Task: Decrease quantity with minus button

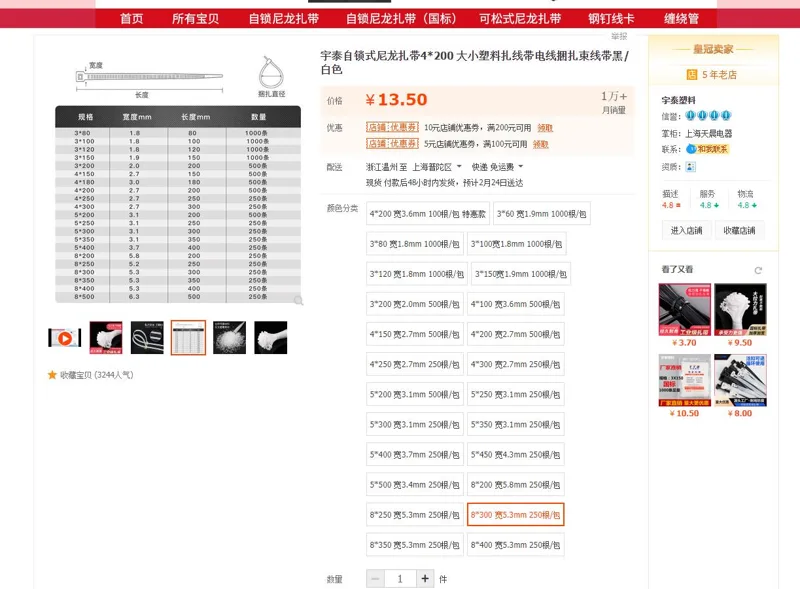Action: click(x=375, y=578)
